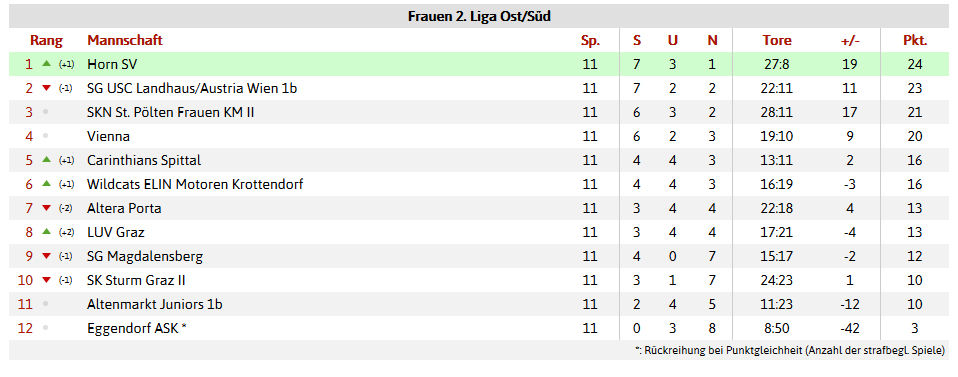Click red down arrow for SK Sturm Graz II
Image resolution: width=958 pixels, height=377 pixels.
(x=46, y=280)
